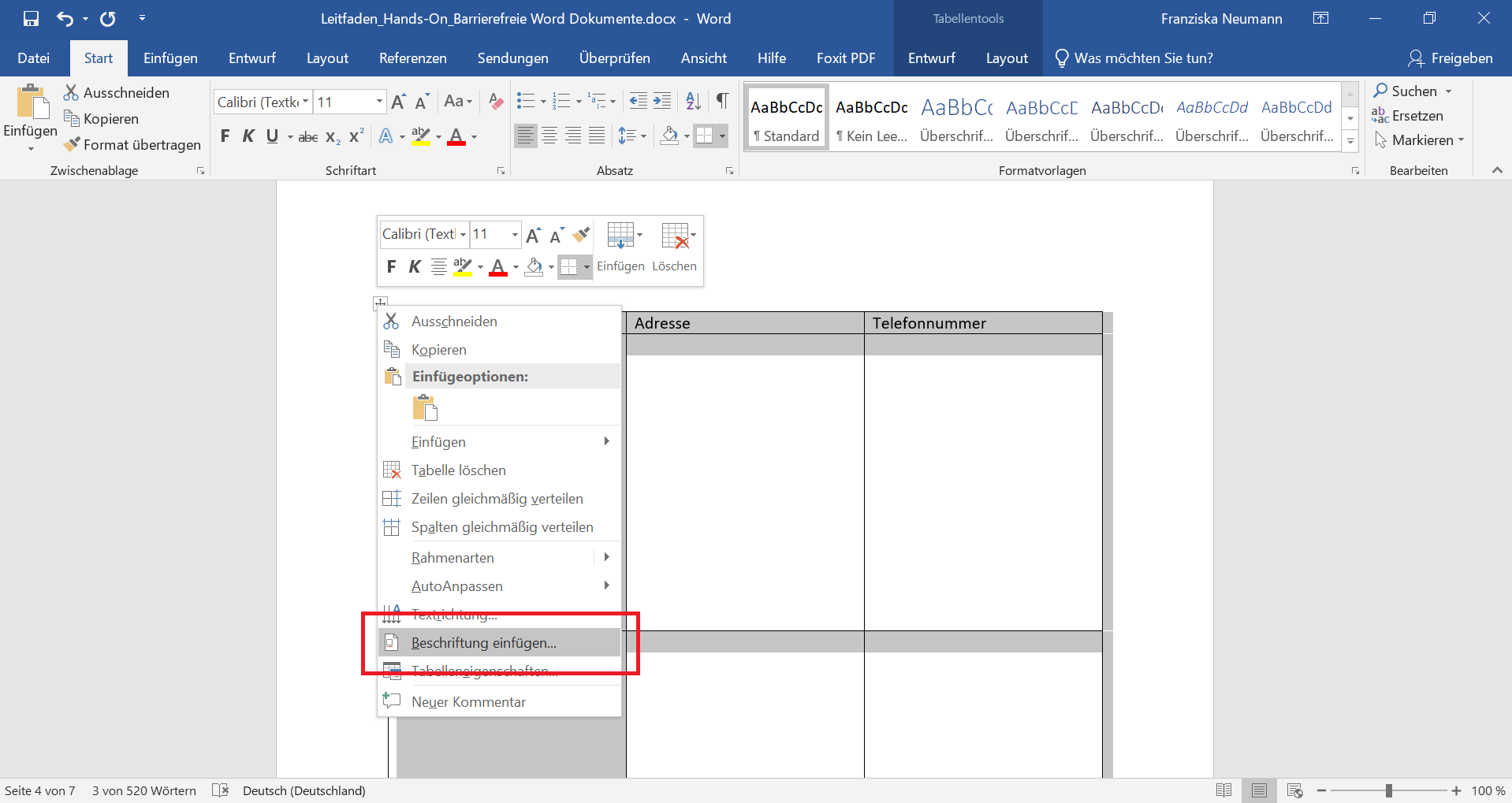Click the Ausschneiden scissors icon
This screenshot has height=803, width=1512.
[x=71, y=91]
